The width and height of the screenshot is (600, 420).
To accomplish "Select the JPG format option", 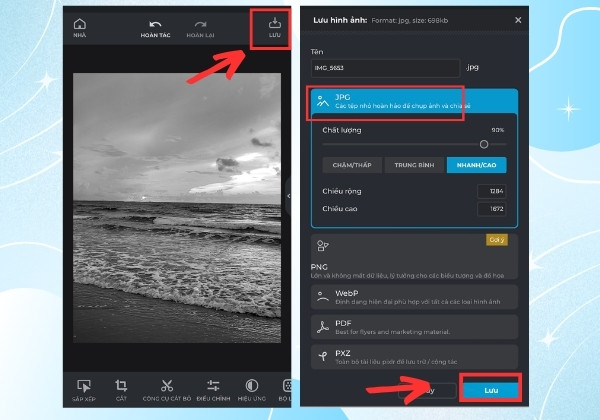I will 414,101.
